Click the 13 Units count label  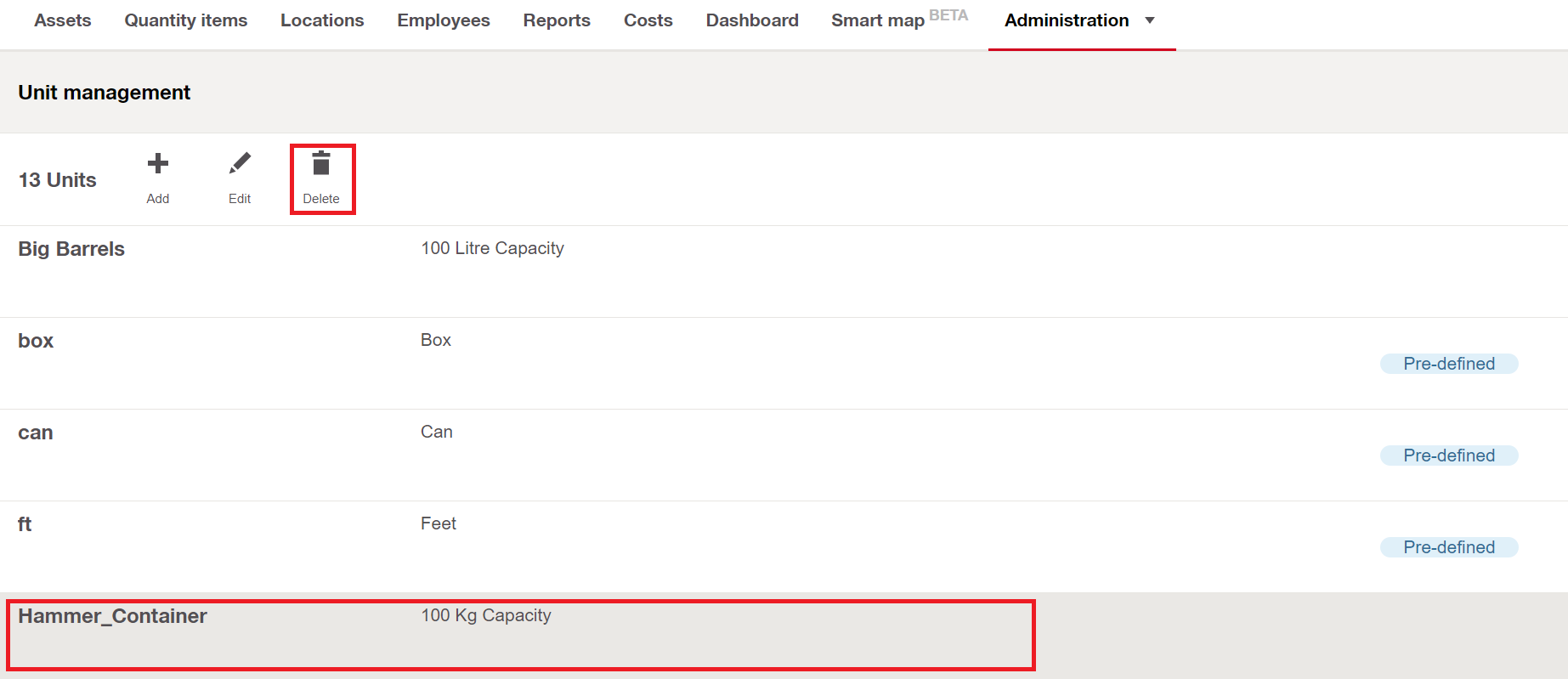coord(58,180)
